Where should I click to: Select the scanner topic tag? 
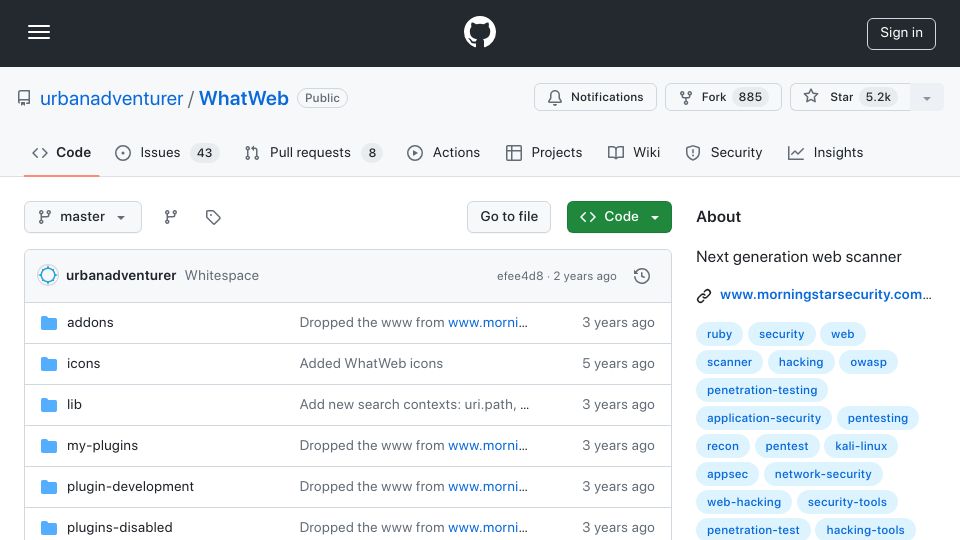[729, 362]
